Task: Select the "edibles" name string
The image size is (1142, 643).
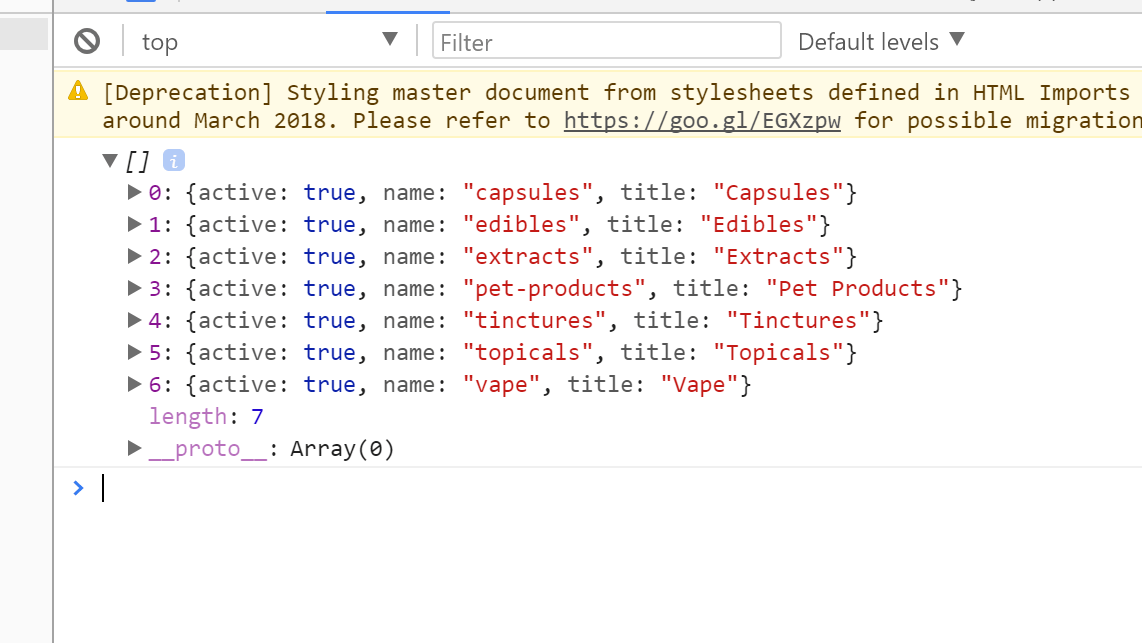Action: point(521,224)
